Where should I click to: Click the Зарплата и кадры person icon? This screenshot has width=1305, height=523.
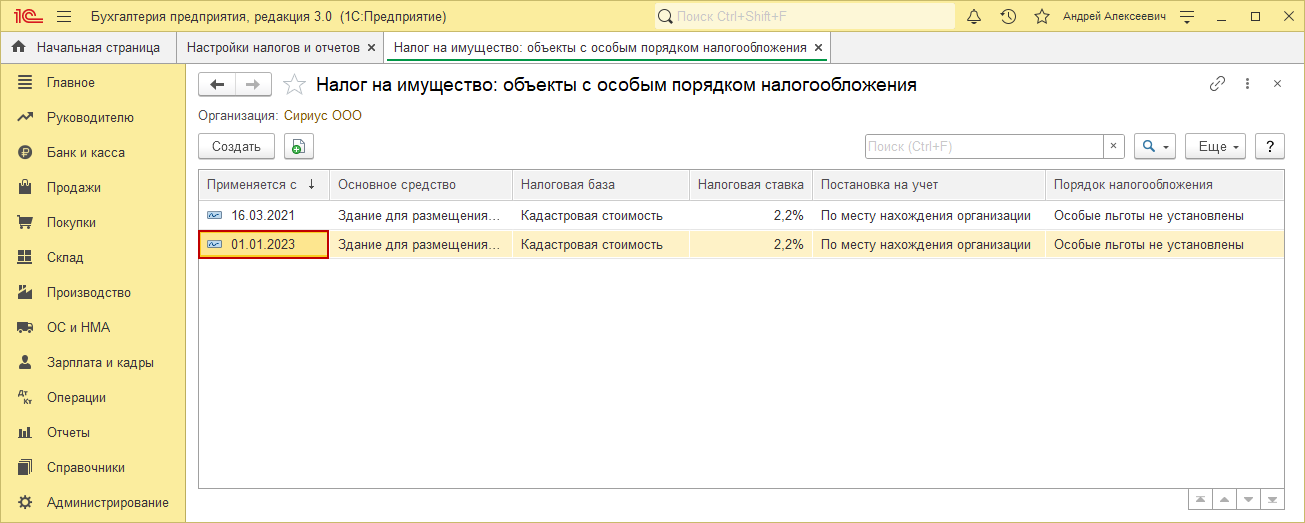tap(26, 362)
